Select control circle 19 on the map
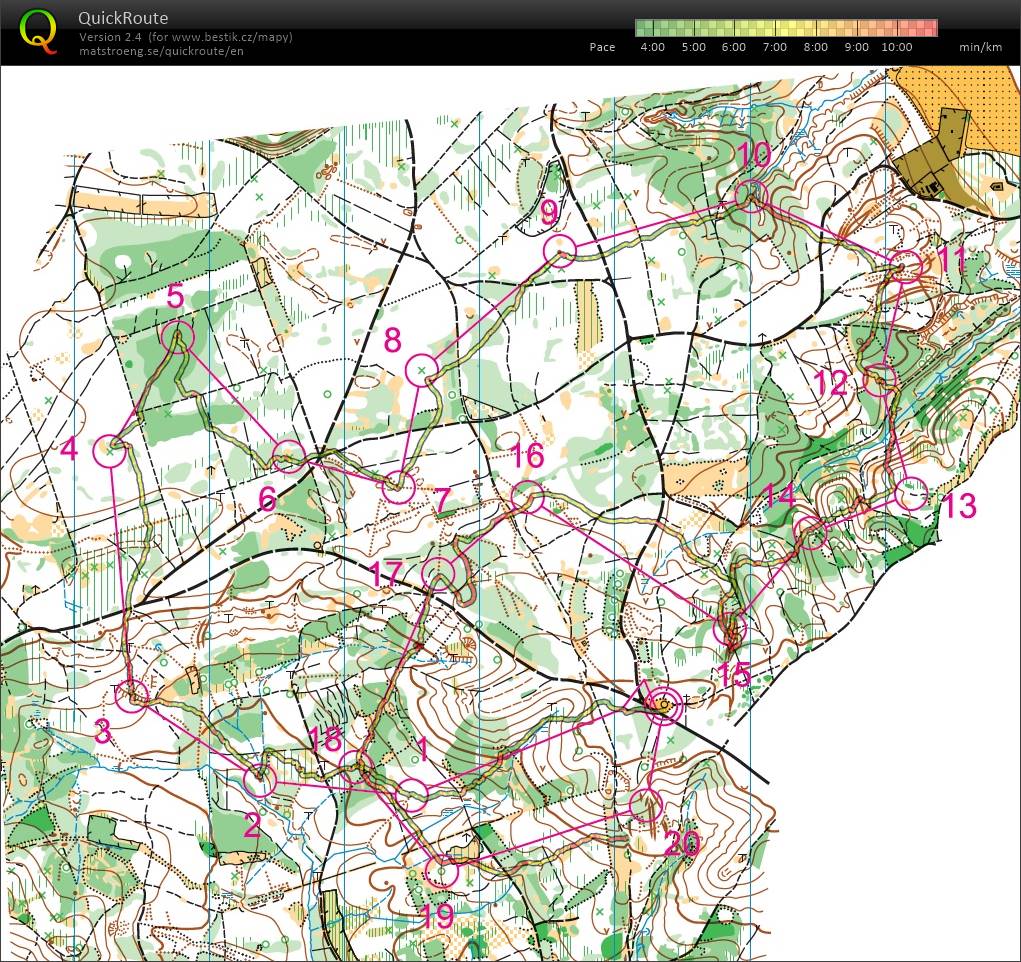The height and width of the screenshot is (962, 1021). click(x=441, y=872)
